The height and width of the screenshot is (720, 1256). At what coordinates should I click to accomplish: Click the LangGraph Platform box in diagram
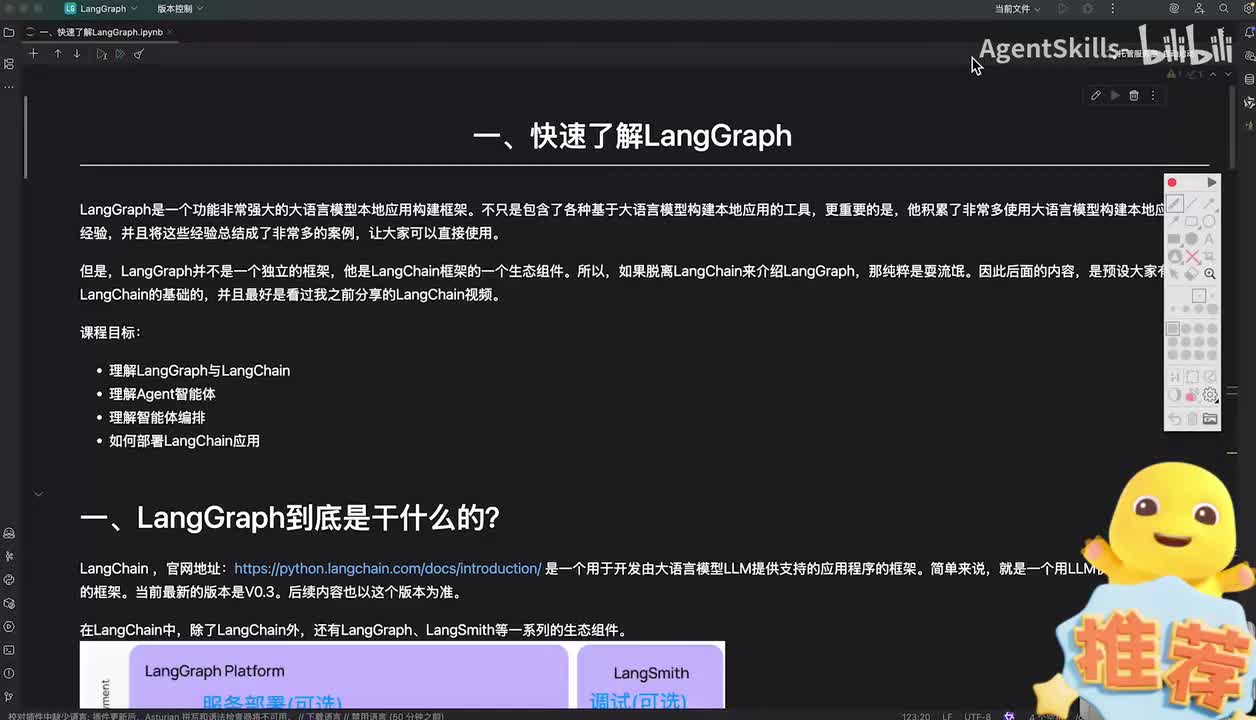click(348, 677)
